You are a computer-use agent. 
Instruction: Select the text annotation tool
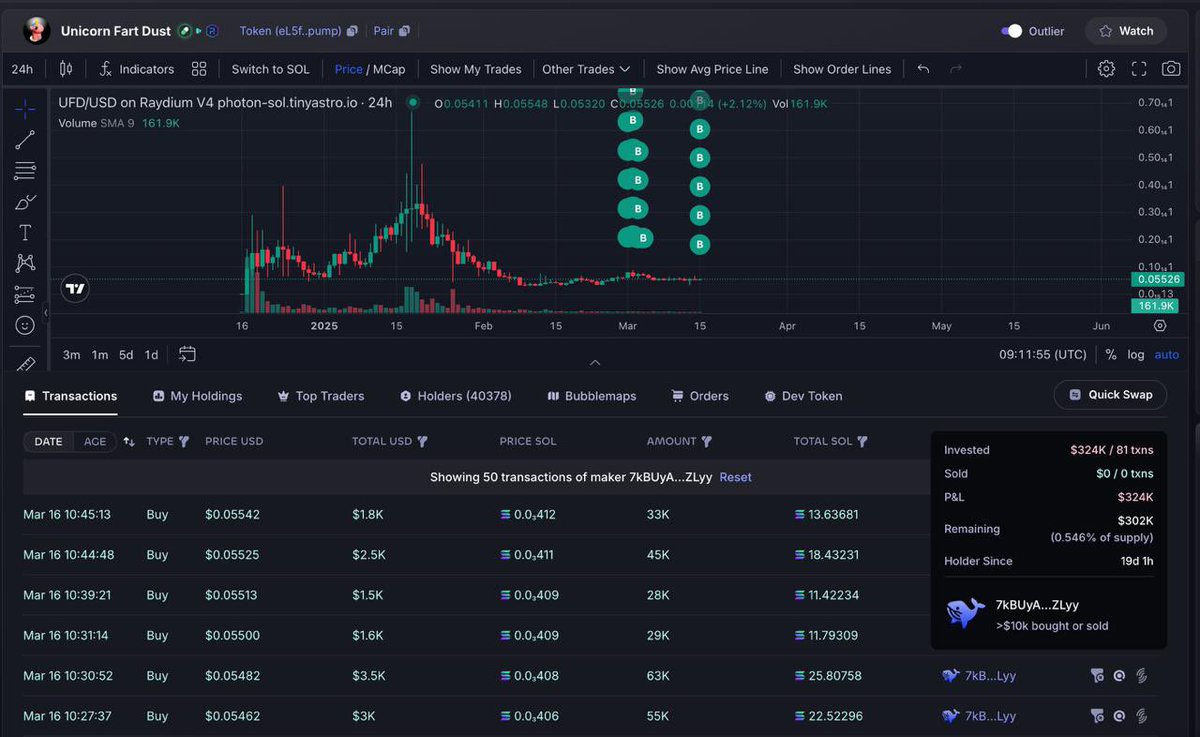(x=25, y=232)
